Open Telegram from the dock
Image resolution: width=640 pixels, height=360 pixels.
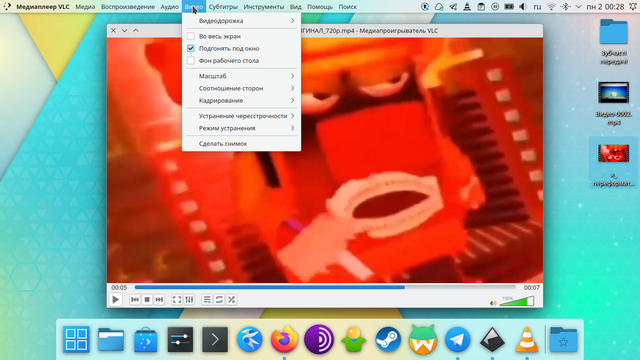pos(458,339)
